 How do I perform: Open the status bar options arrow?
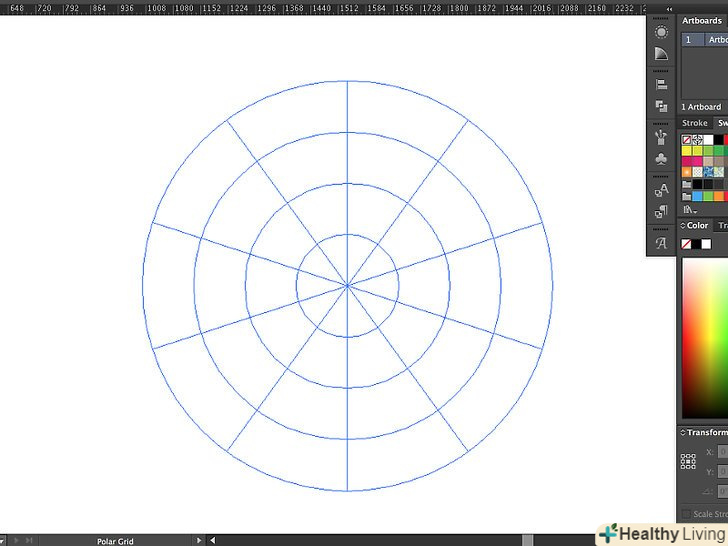[x=199, y=540]
